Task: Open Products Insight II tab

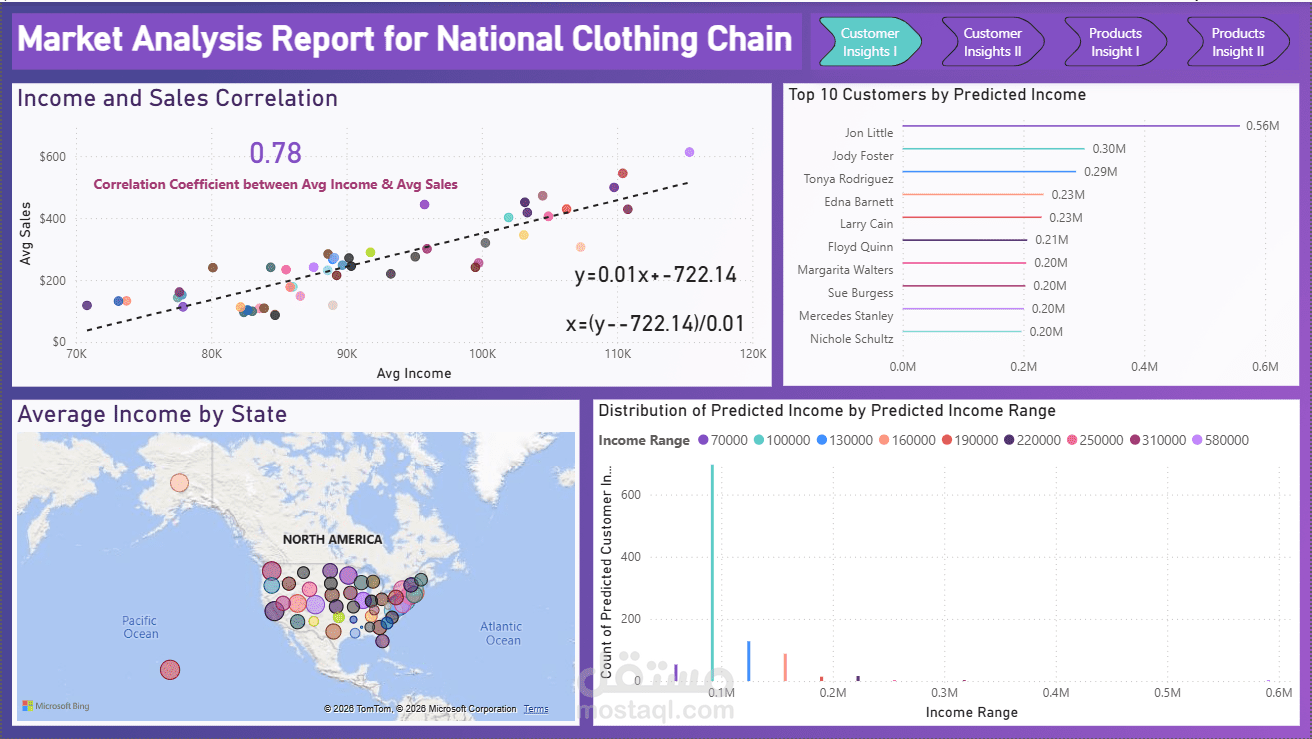Action: point(1238,42)
